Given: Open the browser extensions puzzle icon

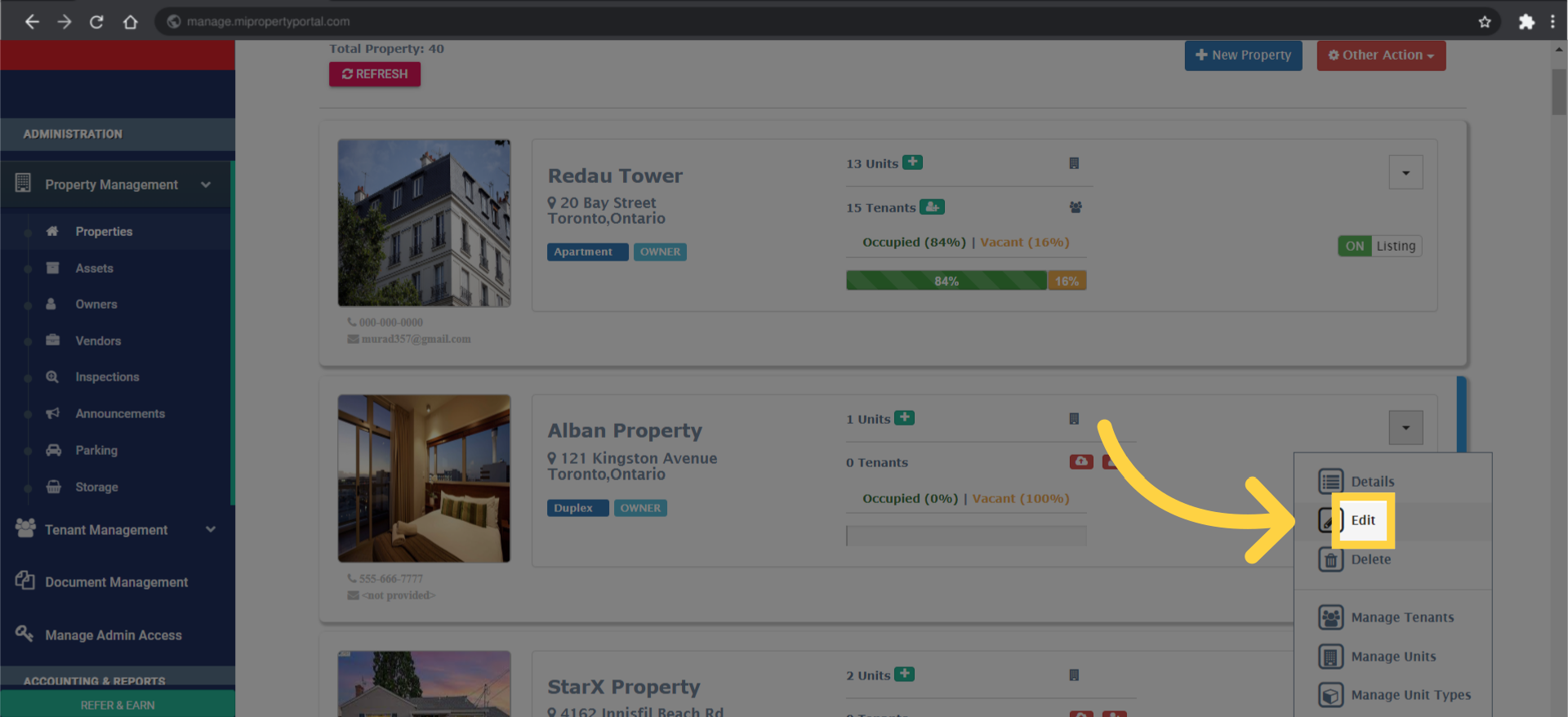Looking at the screenshot, I should point(1526,22).
